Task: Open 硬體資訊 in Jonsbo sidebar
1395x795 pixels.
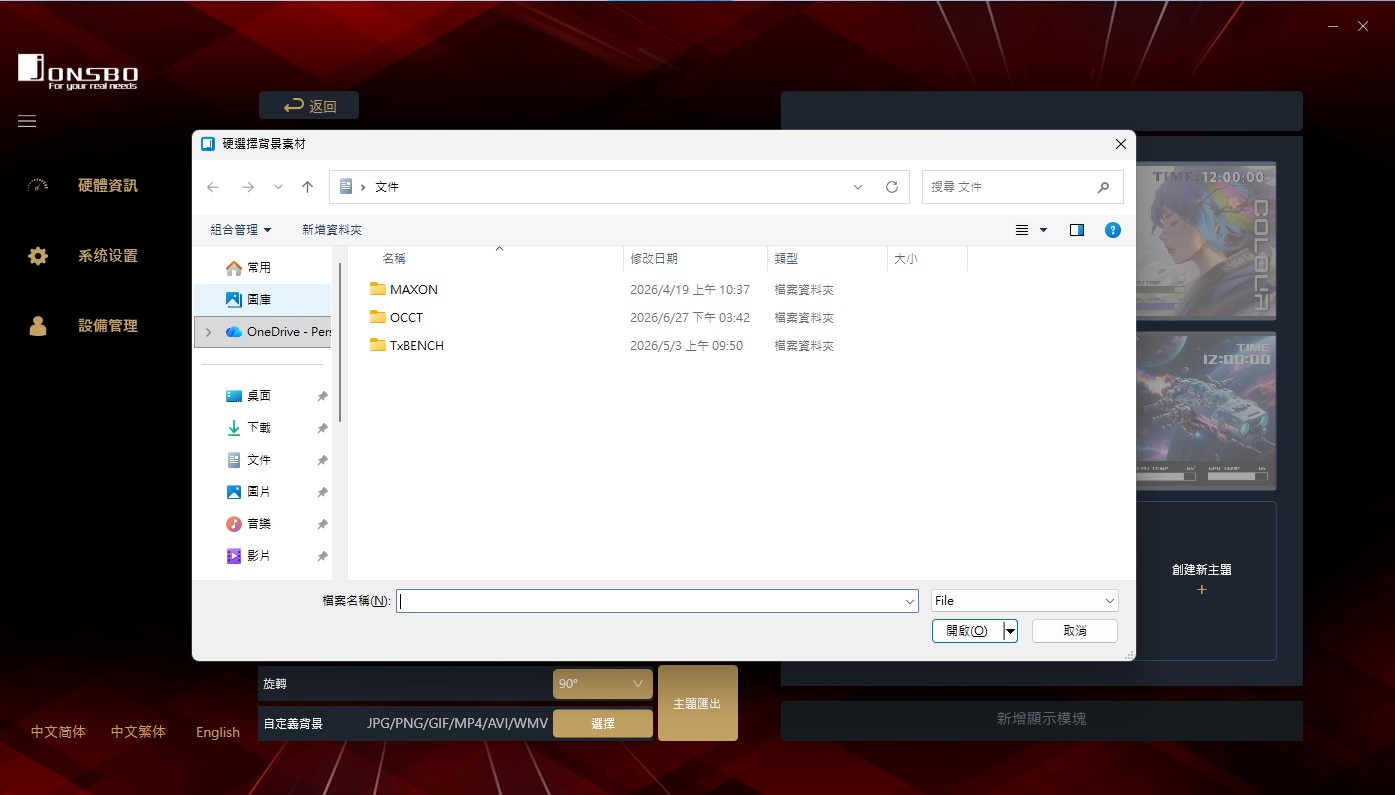Action: click(108, 186)
